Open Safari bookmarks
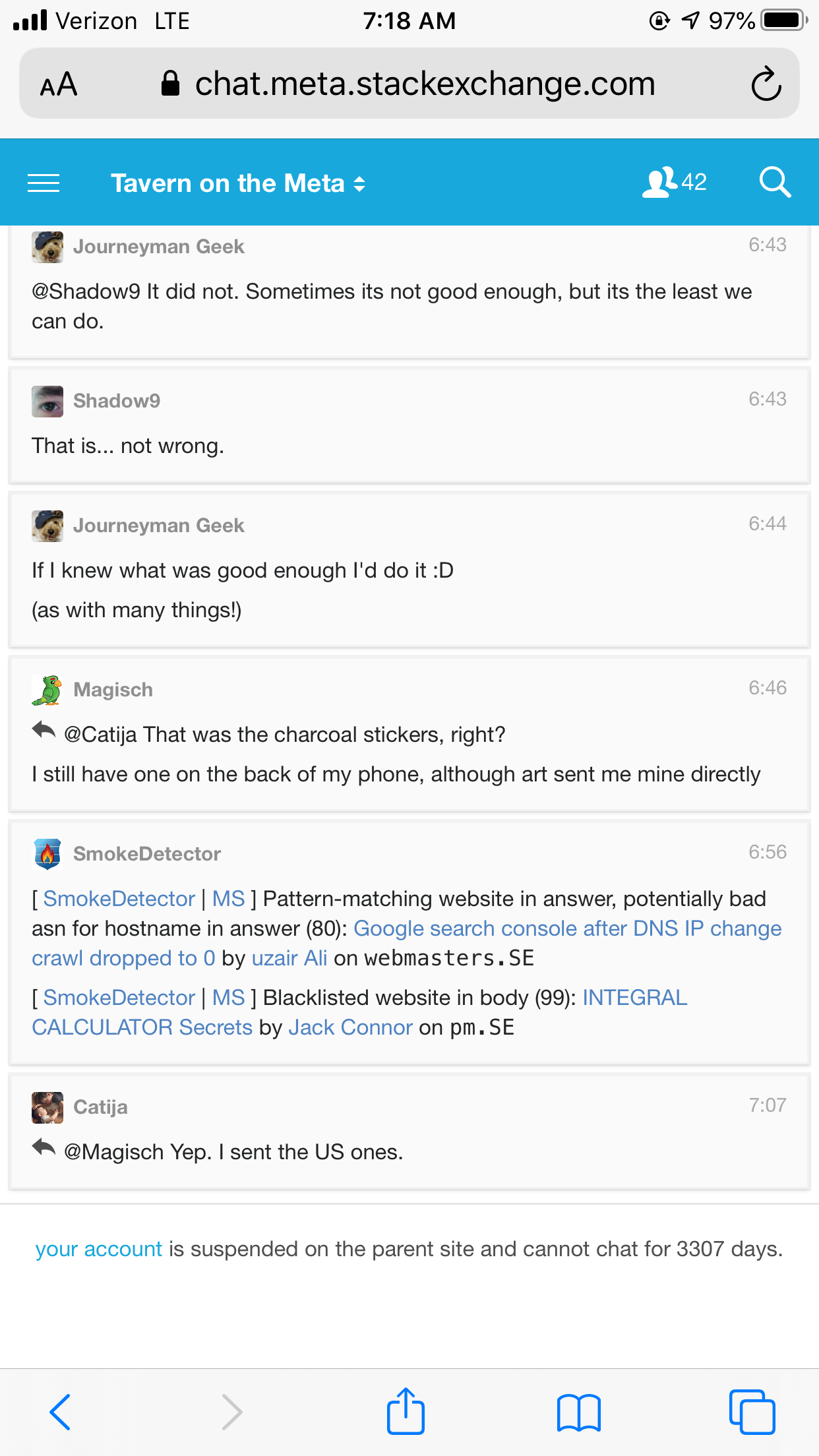Screen dimensions: 819x1456 pyautogui.click(x=578, y=1412)
